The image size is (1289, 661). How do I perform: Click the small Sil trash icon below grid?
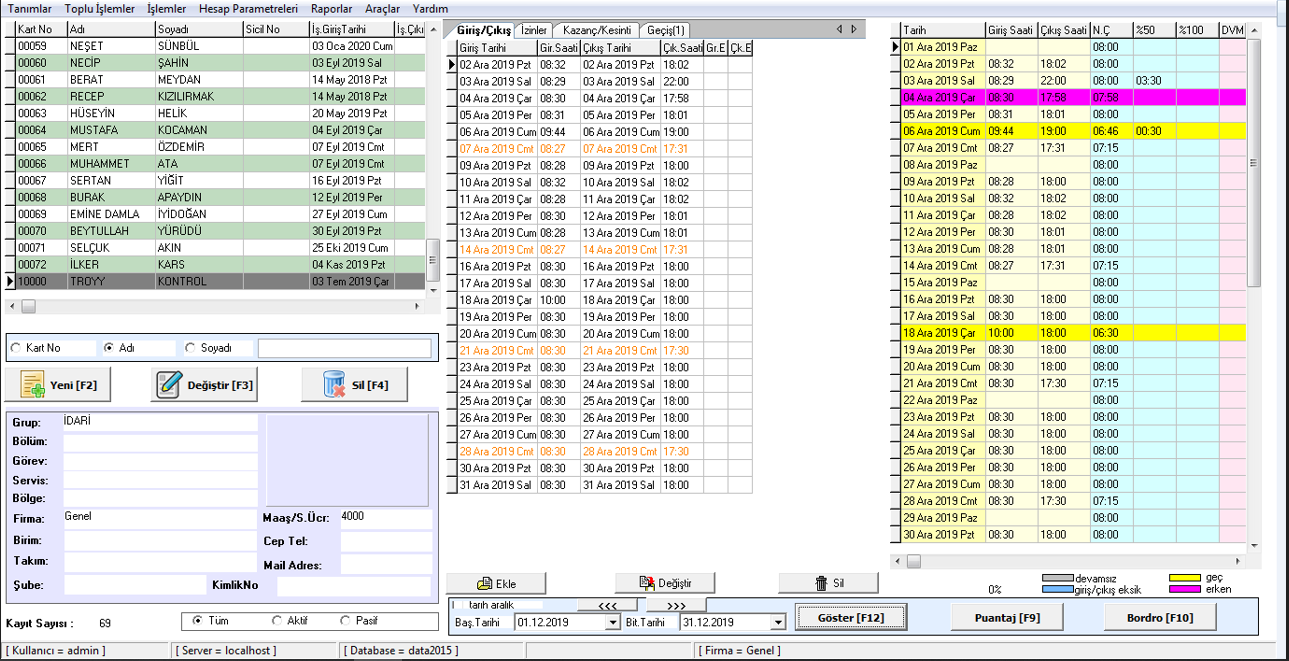[821, 584]
